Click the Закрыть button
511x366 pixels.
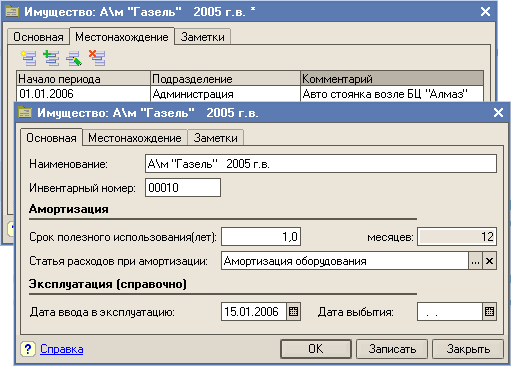(x=468, y=349)
